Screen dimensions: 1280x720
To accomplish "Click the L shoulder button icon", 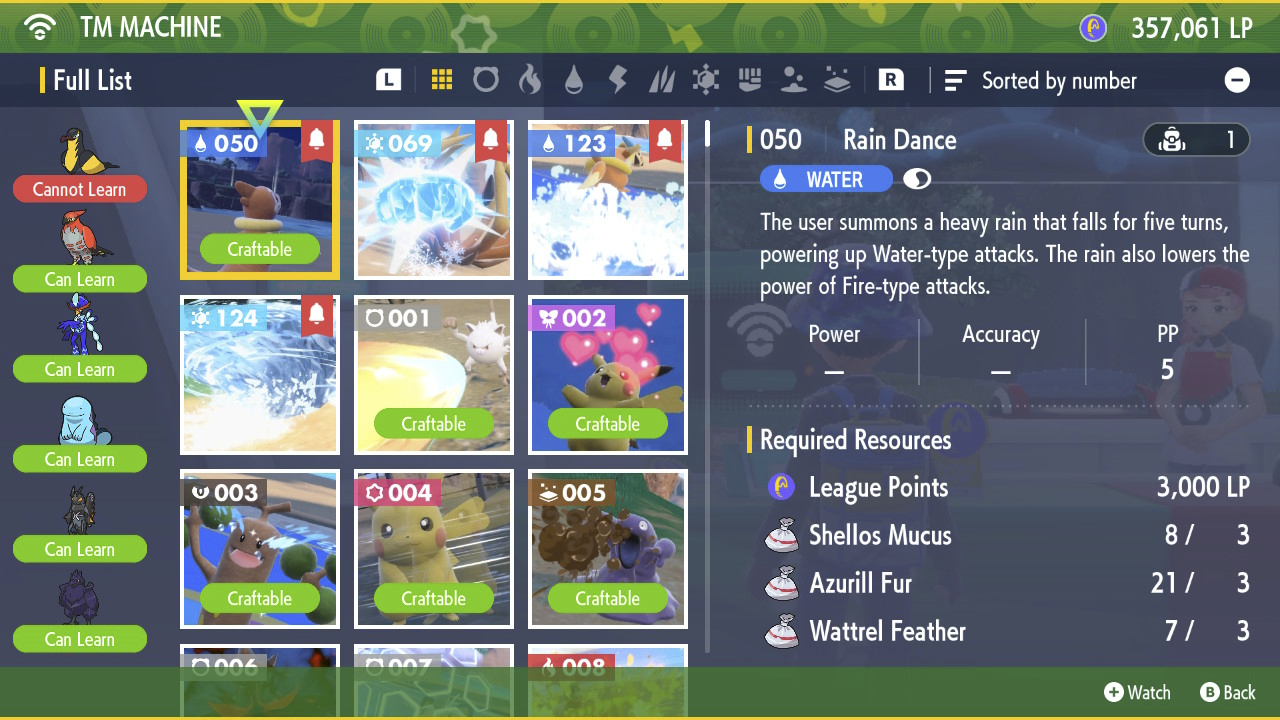I will 389,80.
